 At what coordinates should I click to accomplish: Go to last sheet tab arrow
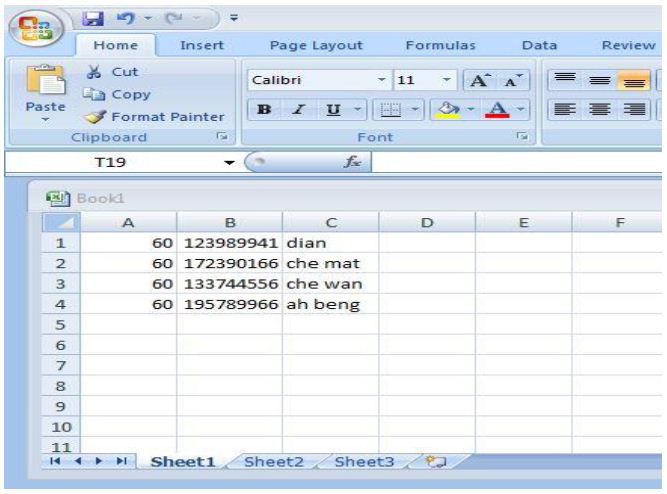tap(122, 461)
